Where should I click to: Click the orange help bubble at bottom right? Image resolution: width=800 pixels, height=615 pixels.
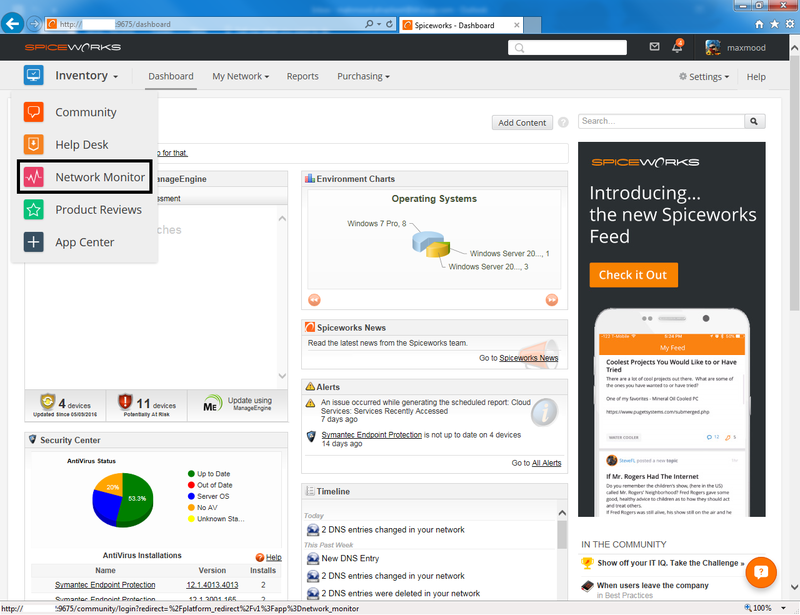(761, 572)
